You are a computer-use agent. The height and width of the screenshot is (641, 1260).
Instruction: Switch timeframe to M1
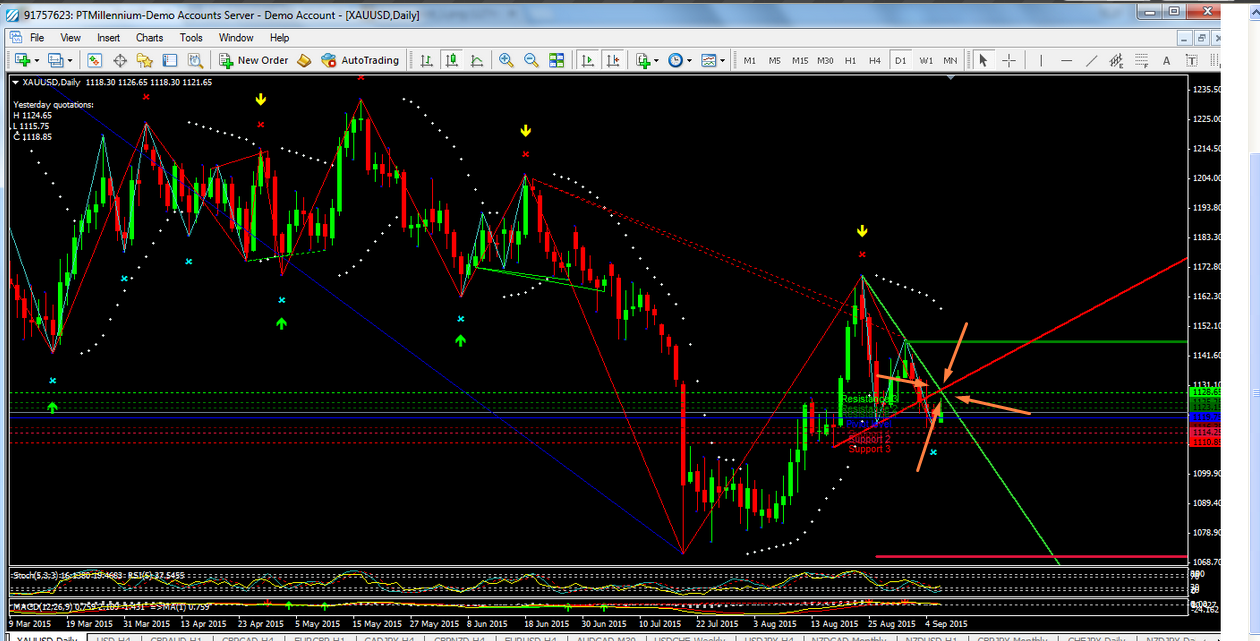[x=749, y=60]
